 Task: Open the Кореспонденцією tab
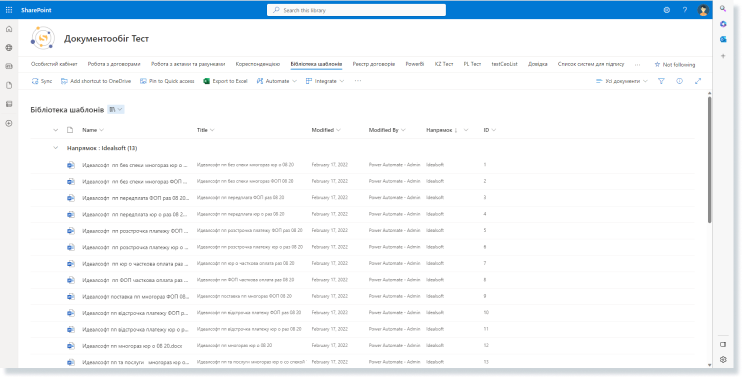[x=258, y=64]
